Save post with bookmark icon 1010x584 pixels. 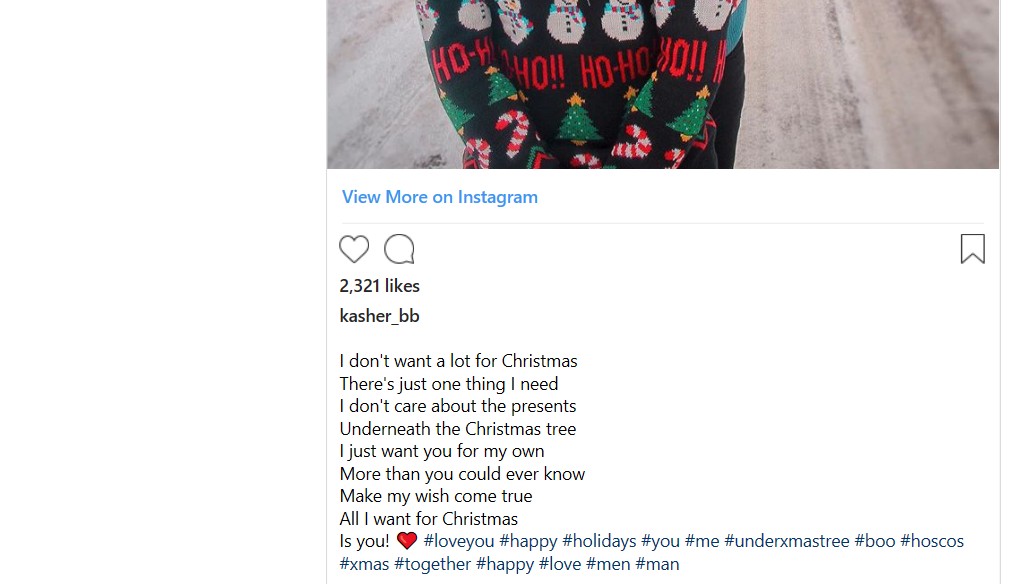point(973,249)
